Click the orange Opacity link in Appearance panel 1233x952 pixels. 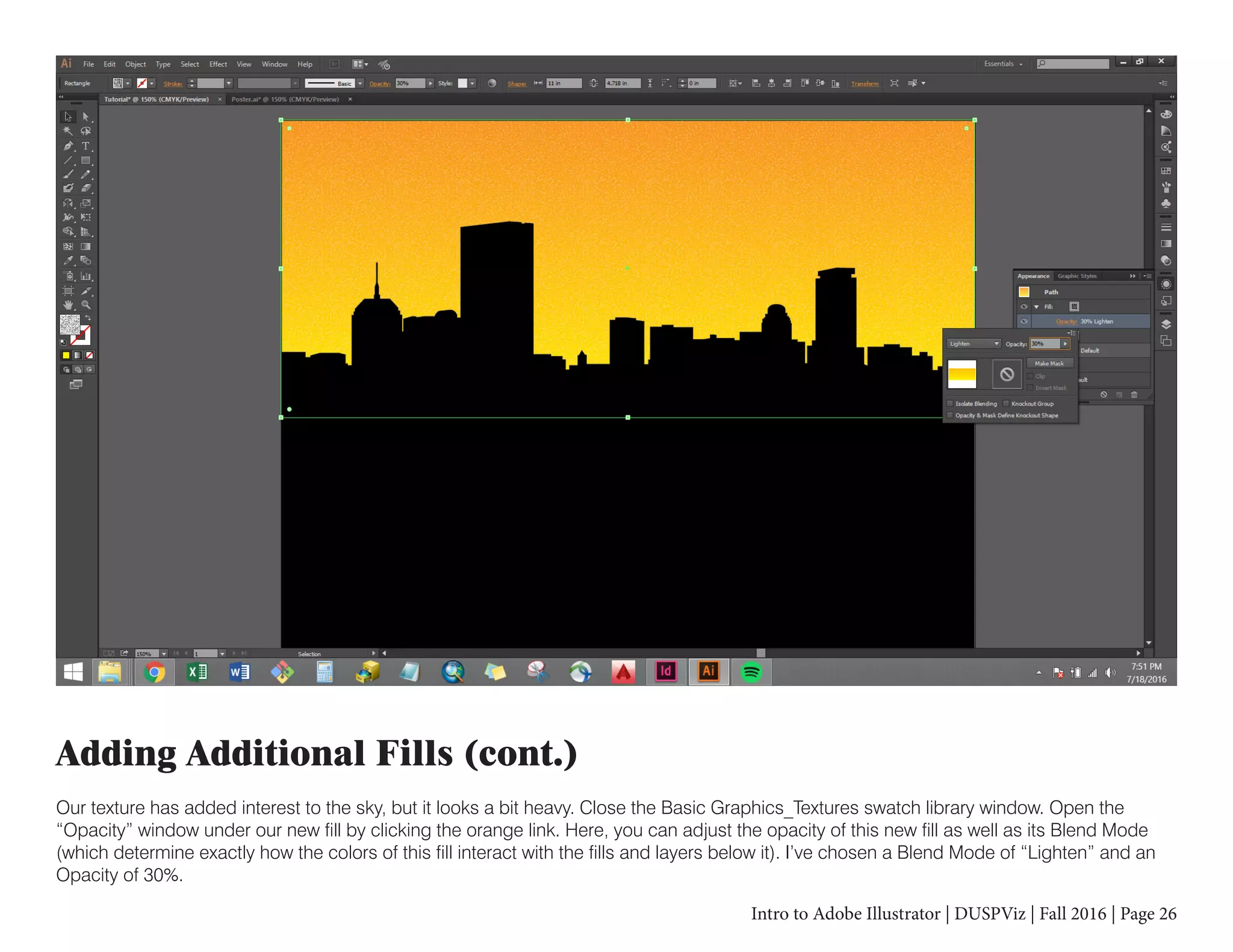(x=1066, y=322)
